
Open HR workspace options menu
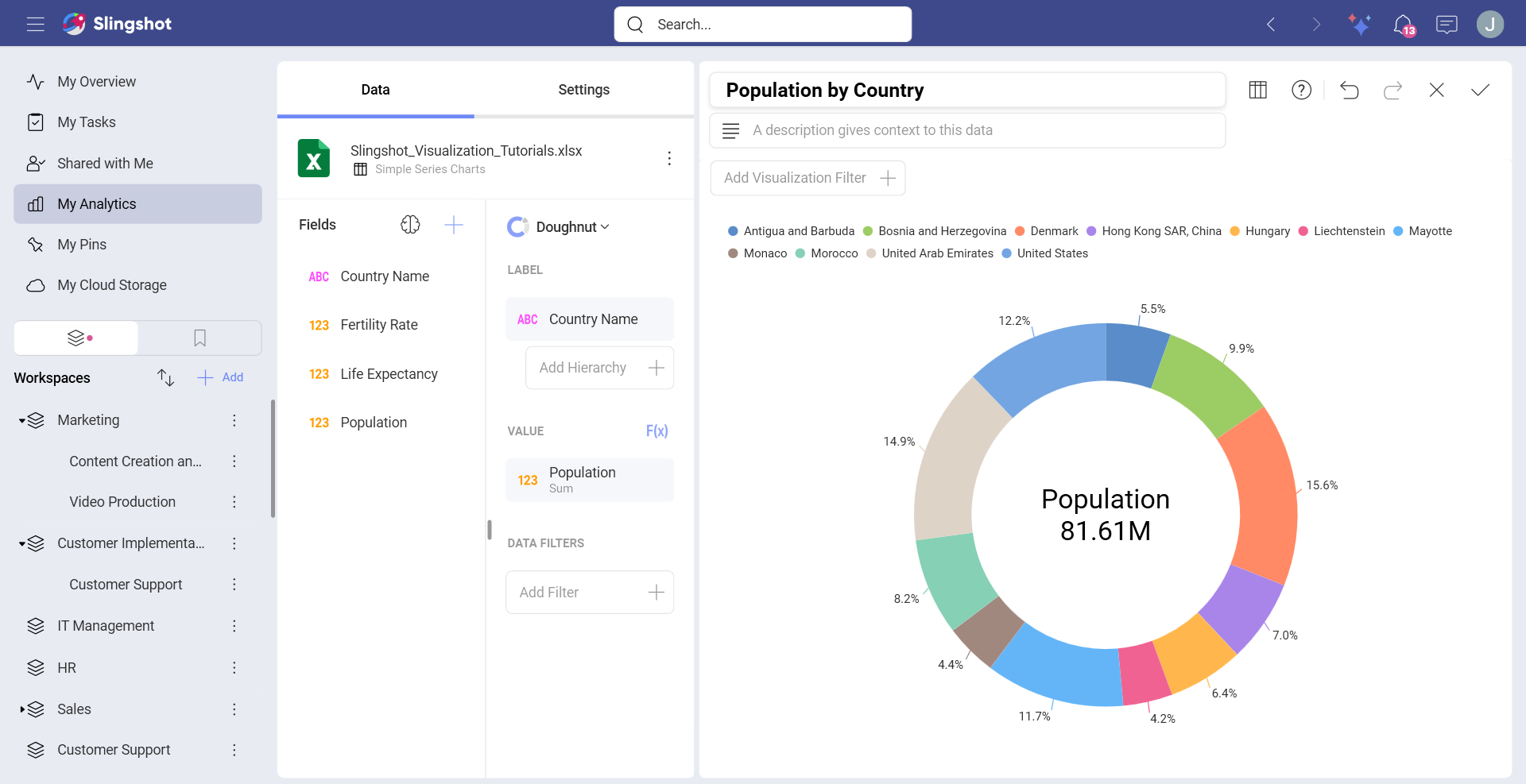tap(234, 668)
